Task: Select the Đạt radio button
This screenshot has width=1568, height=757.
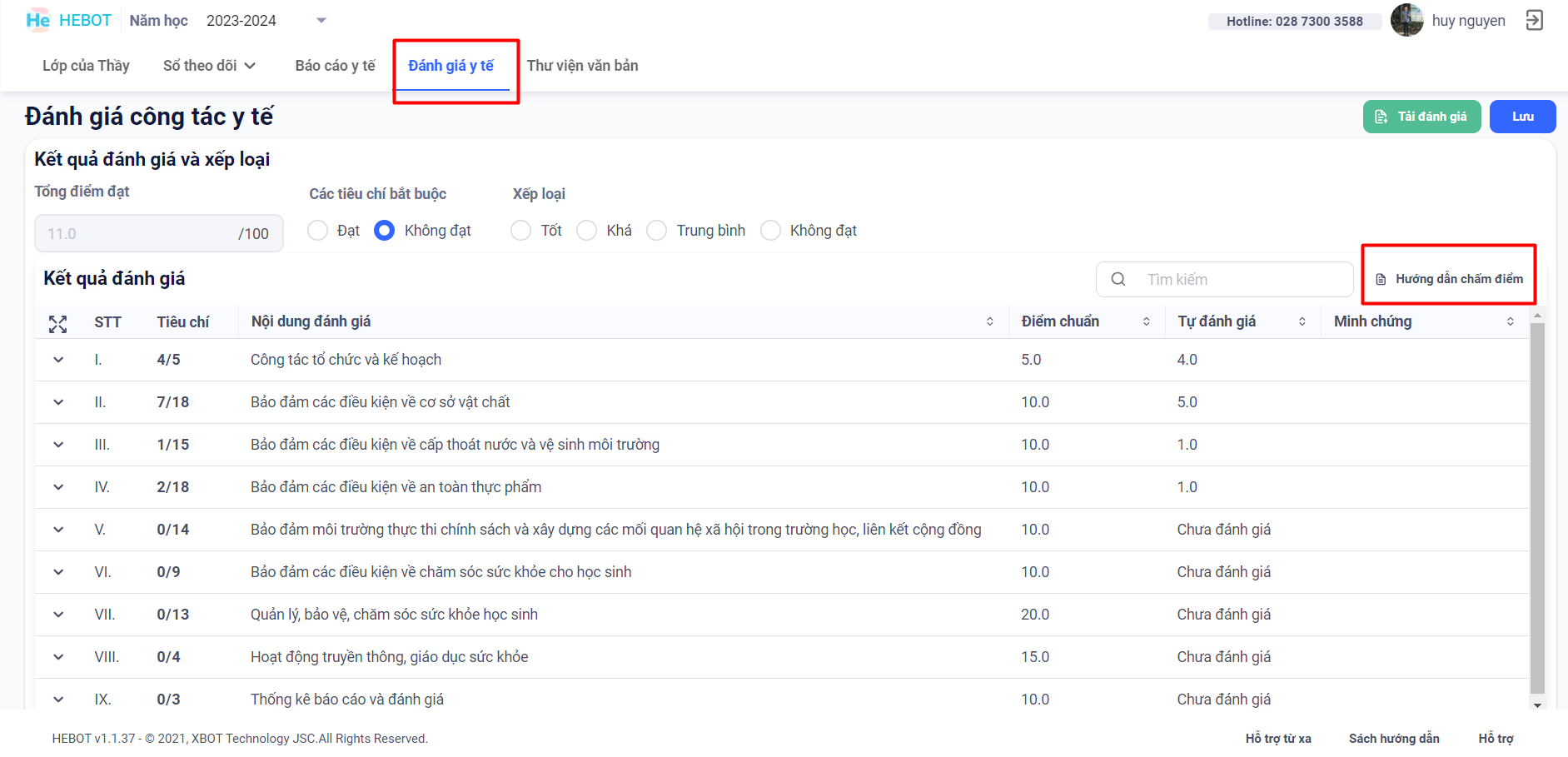Action: click(x=317, y=231)
